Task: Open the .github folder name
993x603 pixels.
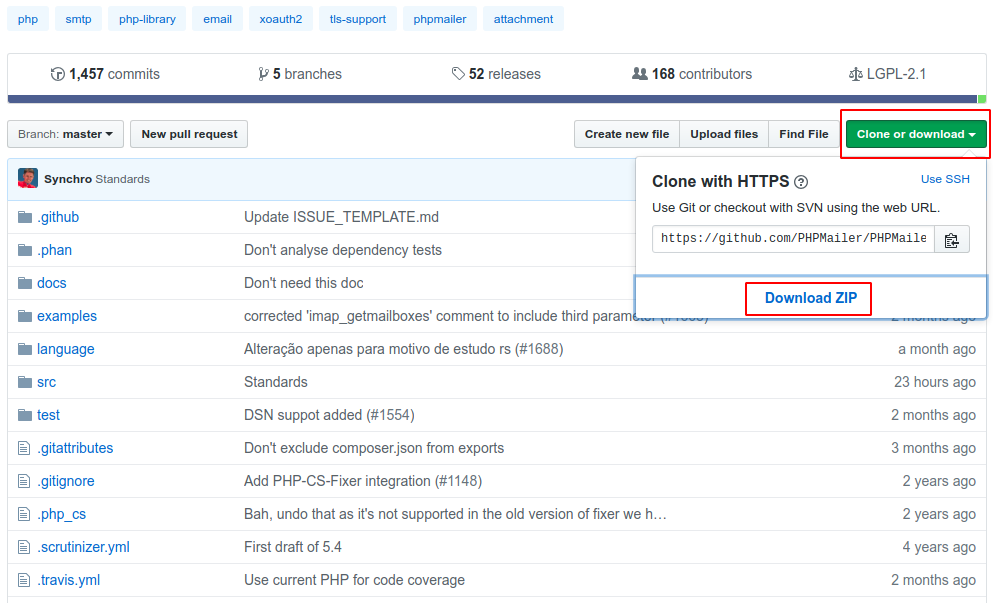Action: [x=58, y=217]
